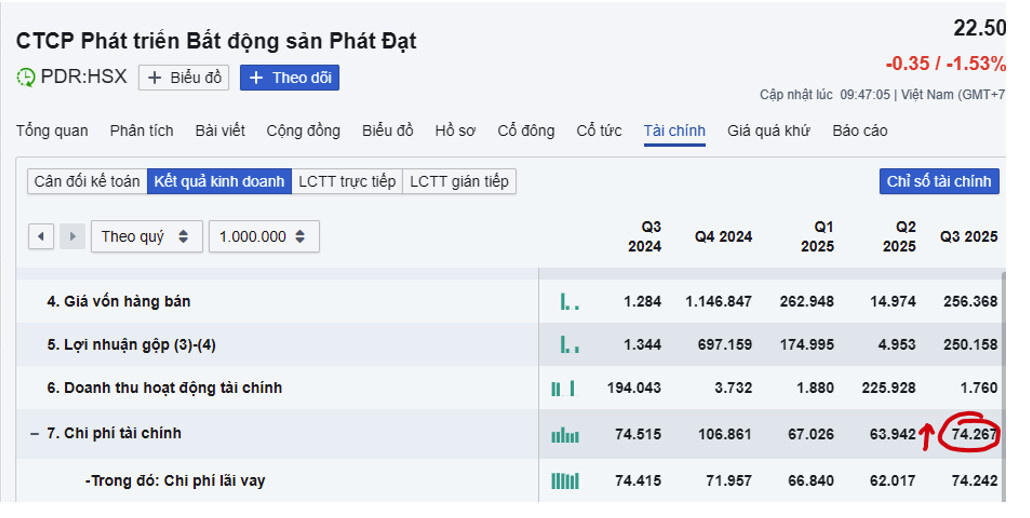1030x518 pixels.
Task: Collapse the Chi phí tài chính row
Action: tap(35, 434)
